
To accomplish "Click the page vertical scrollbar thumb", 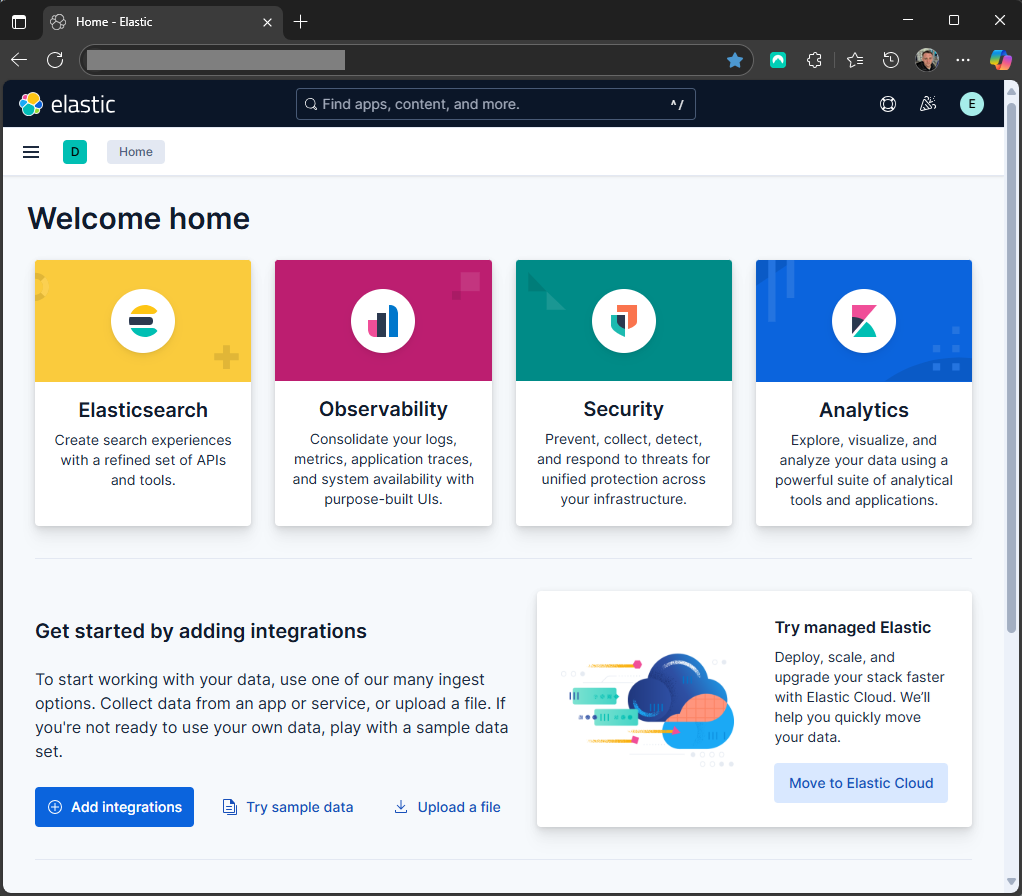I will pos(1011,368).
